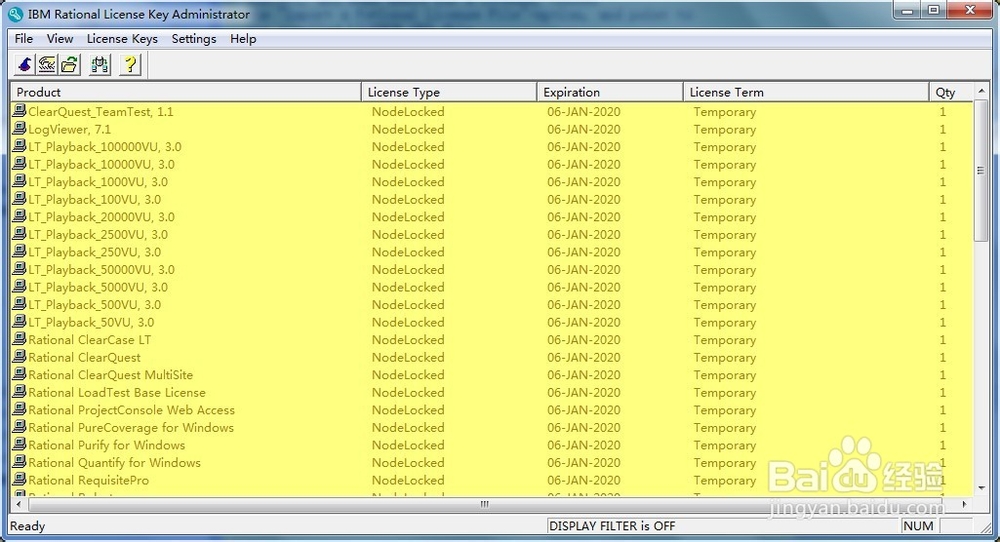Click the horizontal scrollbar left arrow

(x=18, y=504)
